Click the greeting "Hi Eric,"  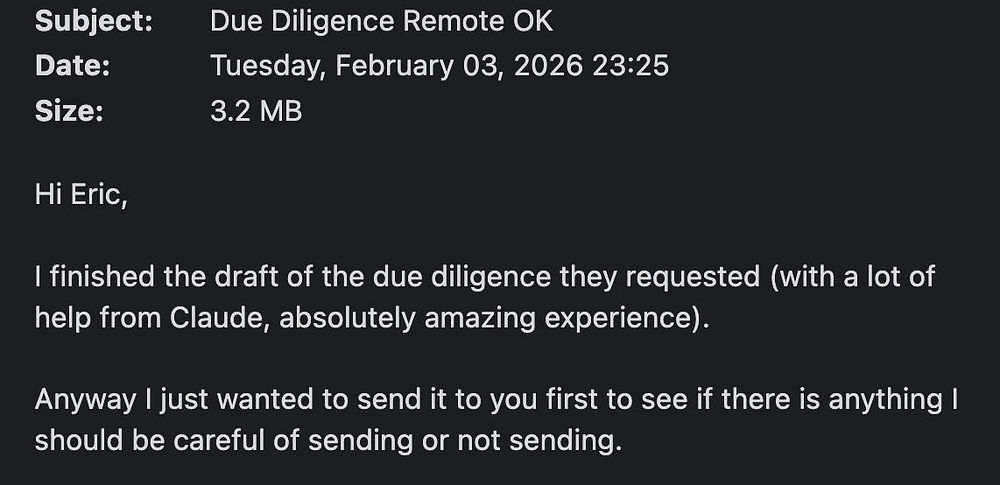[x=81, y=193]
